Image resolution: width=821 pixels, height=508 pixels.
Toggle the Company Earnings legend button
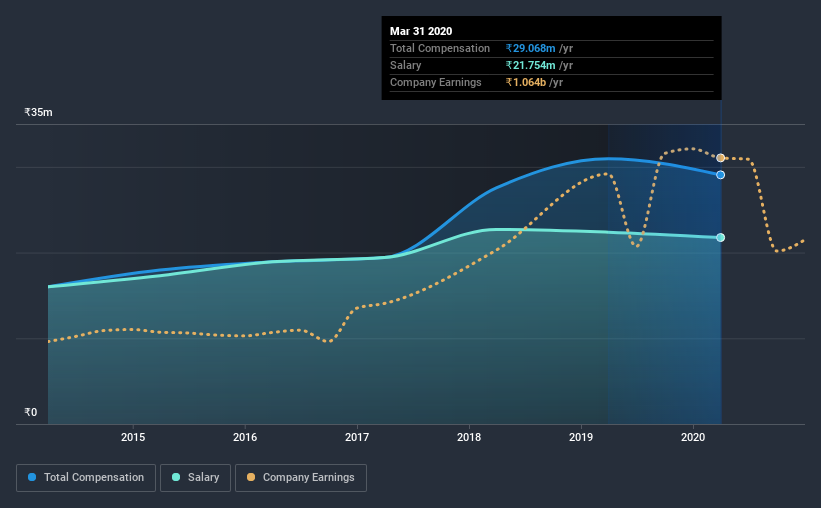tap(301, 478)
